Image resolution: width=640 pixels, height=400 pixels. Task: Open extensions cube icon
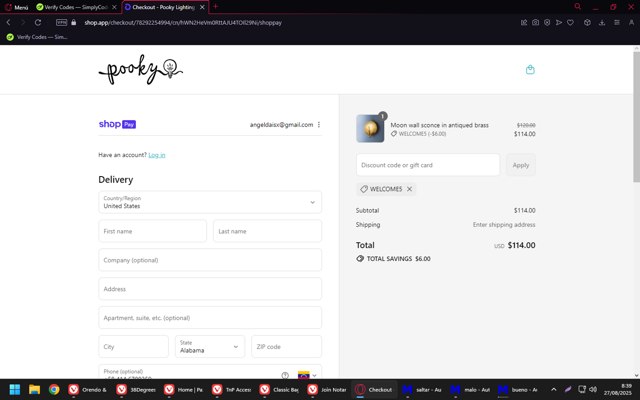pyautogui.click(x=587, y=22)
